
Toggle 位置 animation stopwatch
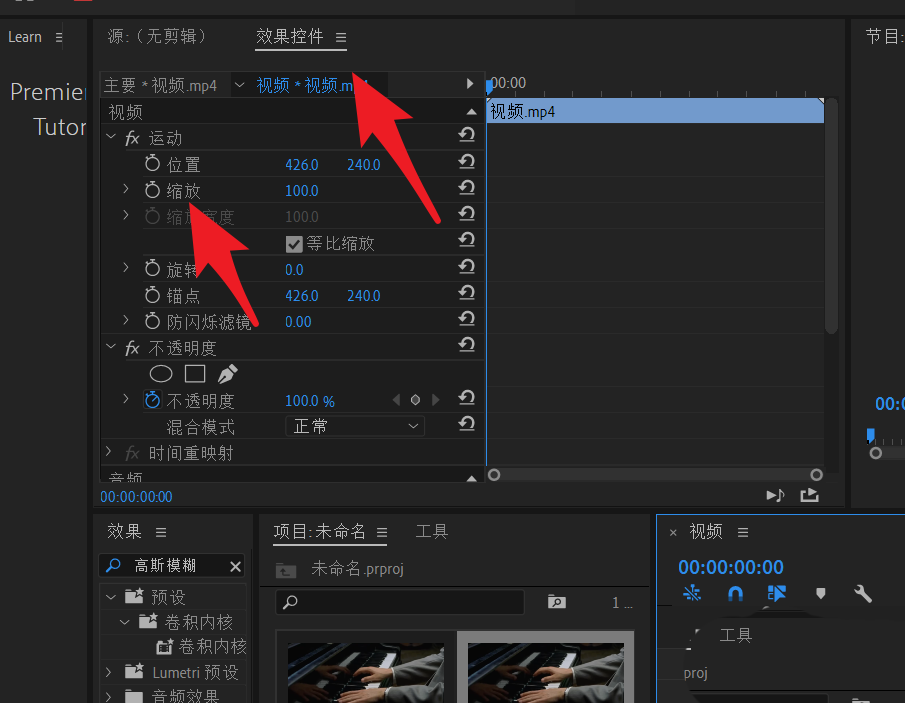point(152,164)
